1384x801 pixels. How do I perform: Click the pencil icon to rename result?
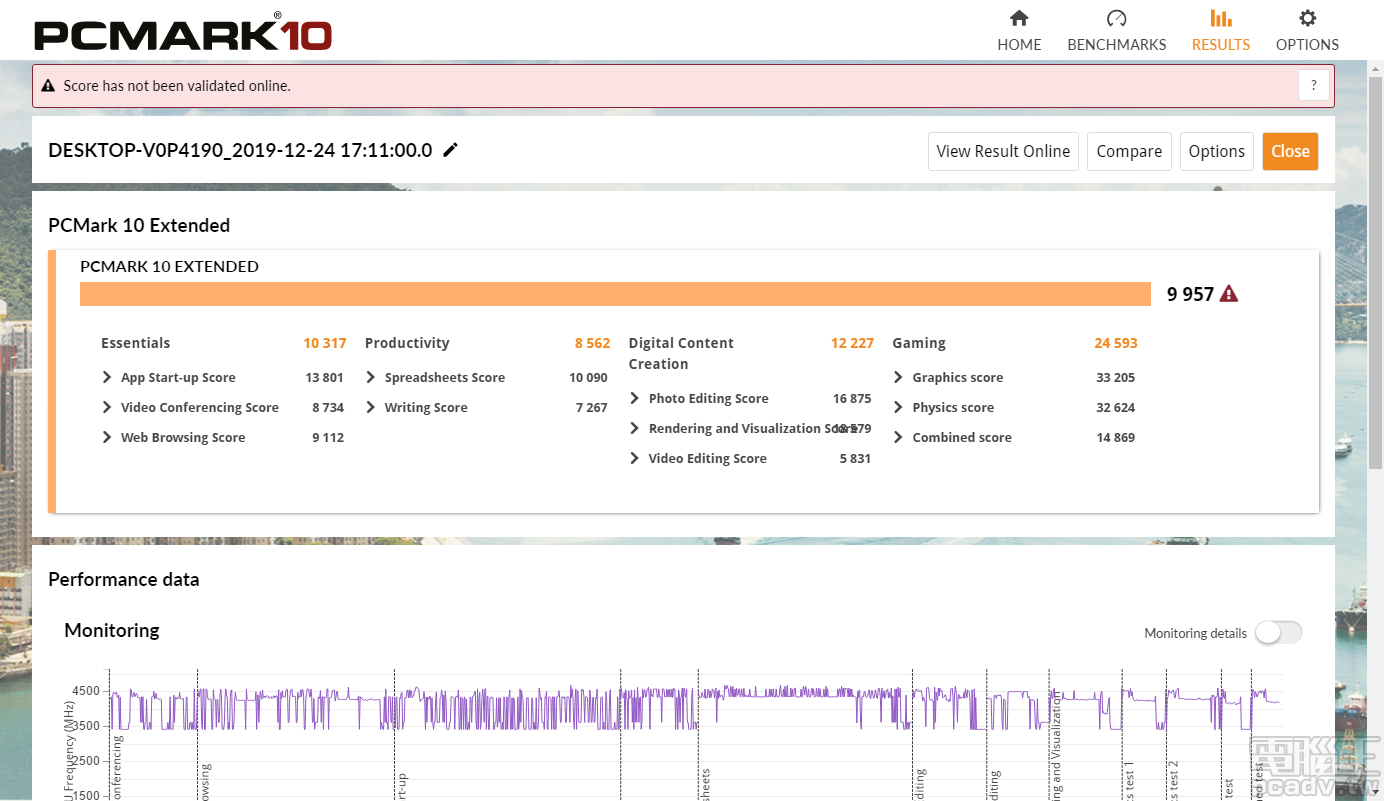point(451,150)
